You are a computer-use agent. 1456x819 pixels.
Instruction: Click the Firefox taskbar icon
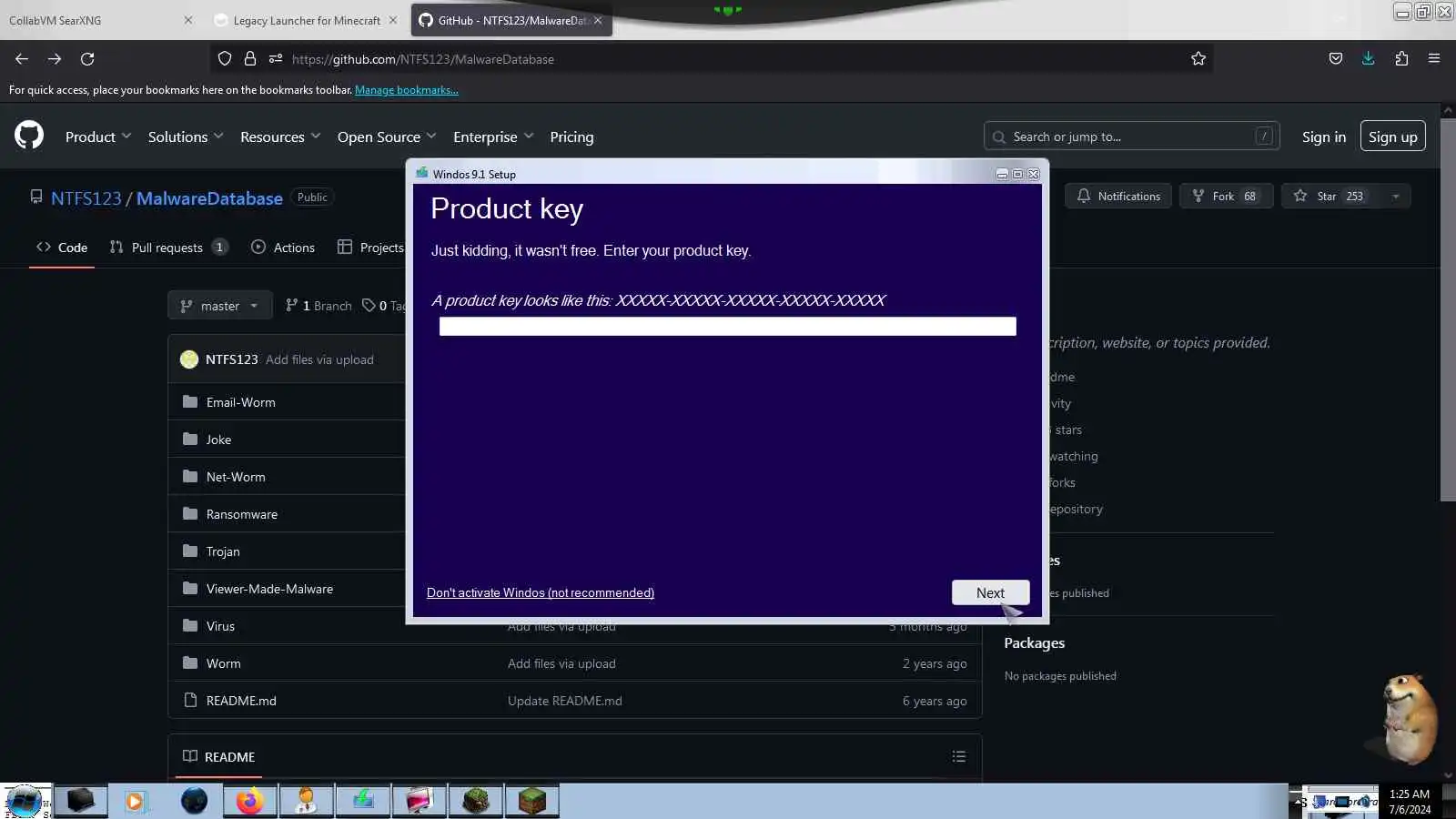point(249,801)
